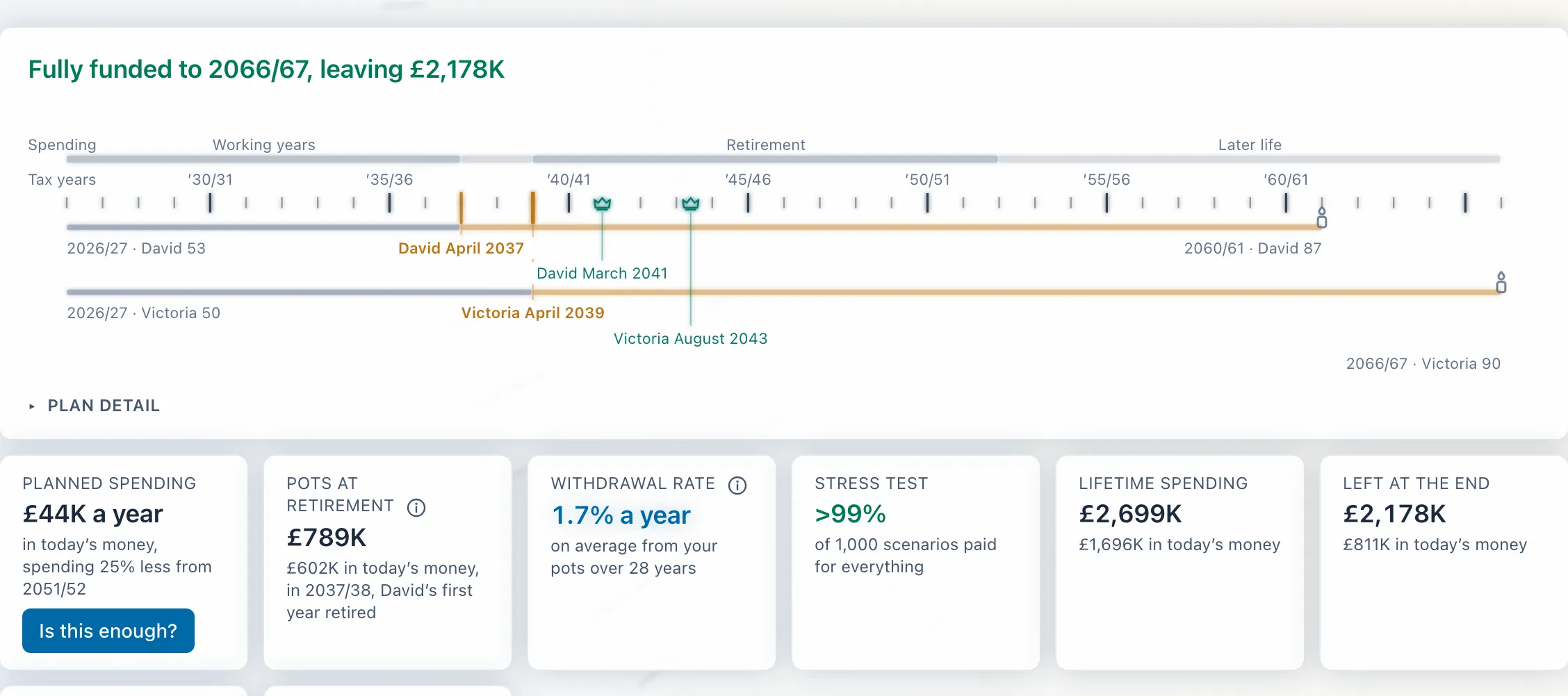Click David's end-of-plan marker at 2060/61
Image resolution: width=1568 pixels, height=696 pixels.
click(1322, 217)
